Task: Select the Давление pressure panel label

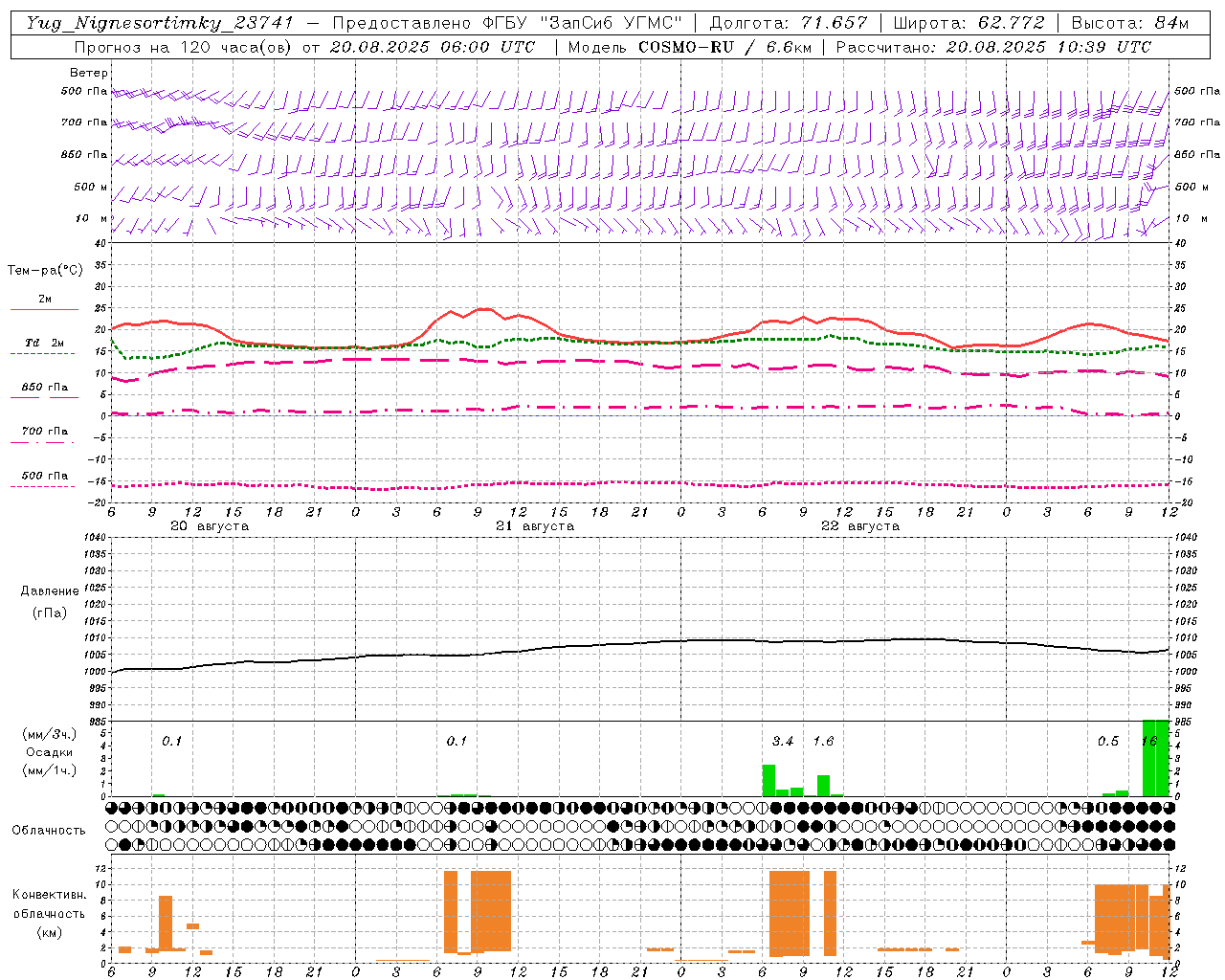Action: pyautogui.click(x=50, y=591)
